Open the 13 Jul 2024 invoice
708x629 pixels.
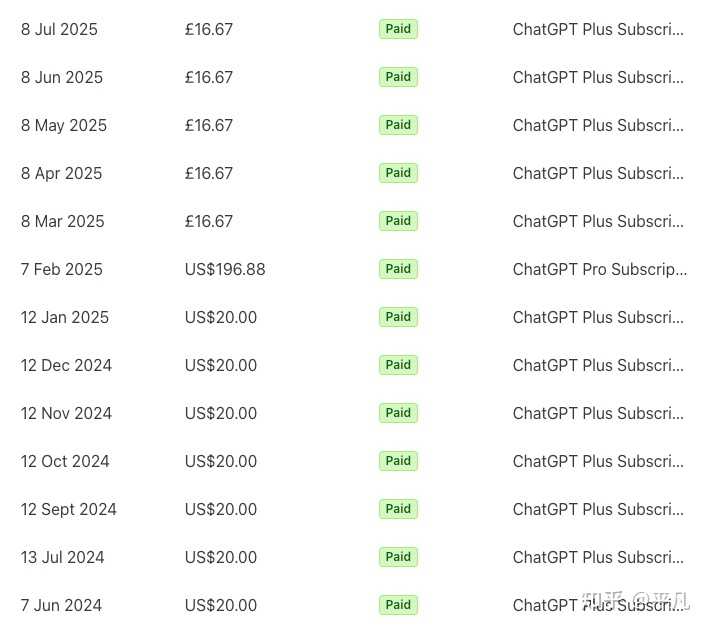click(62, 557)
